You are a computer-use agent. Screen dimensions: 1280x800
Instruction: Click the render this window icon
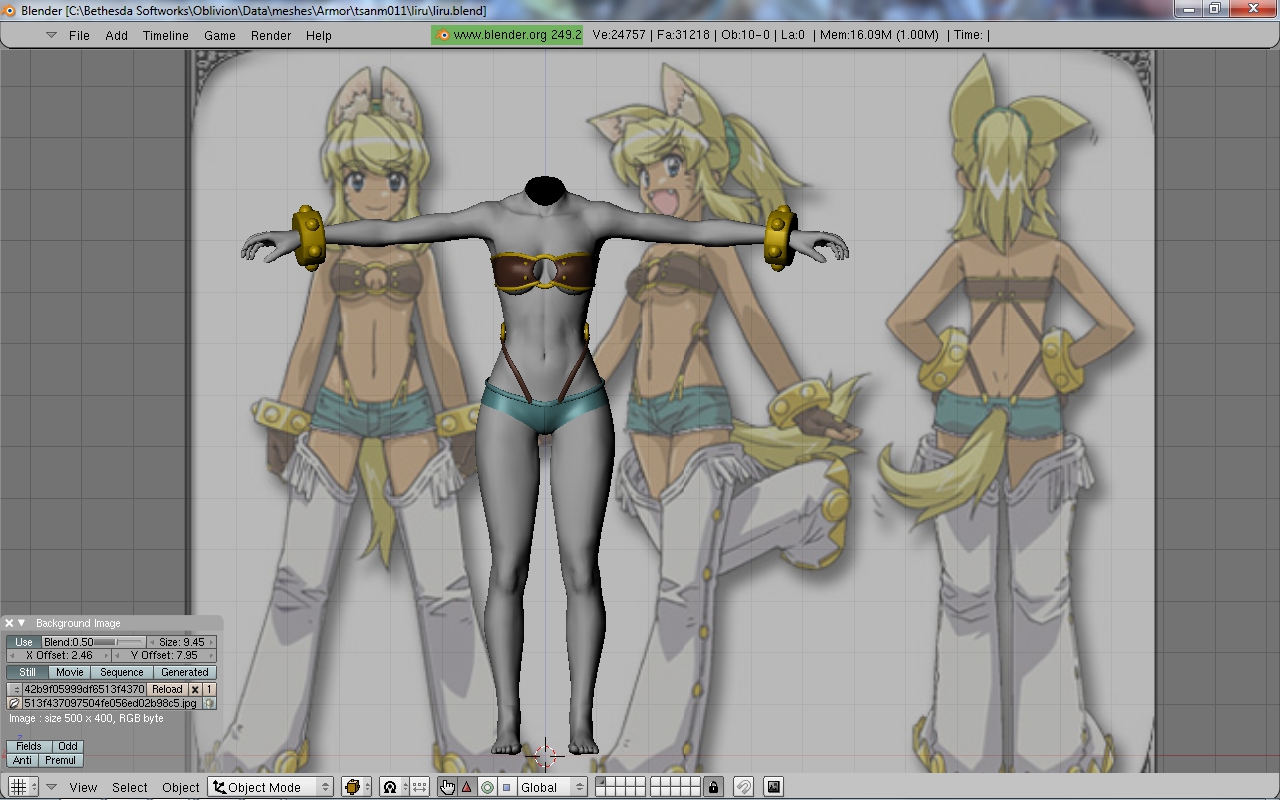773,787
